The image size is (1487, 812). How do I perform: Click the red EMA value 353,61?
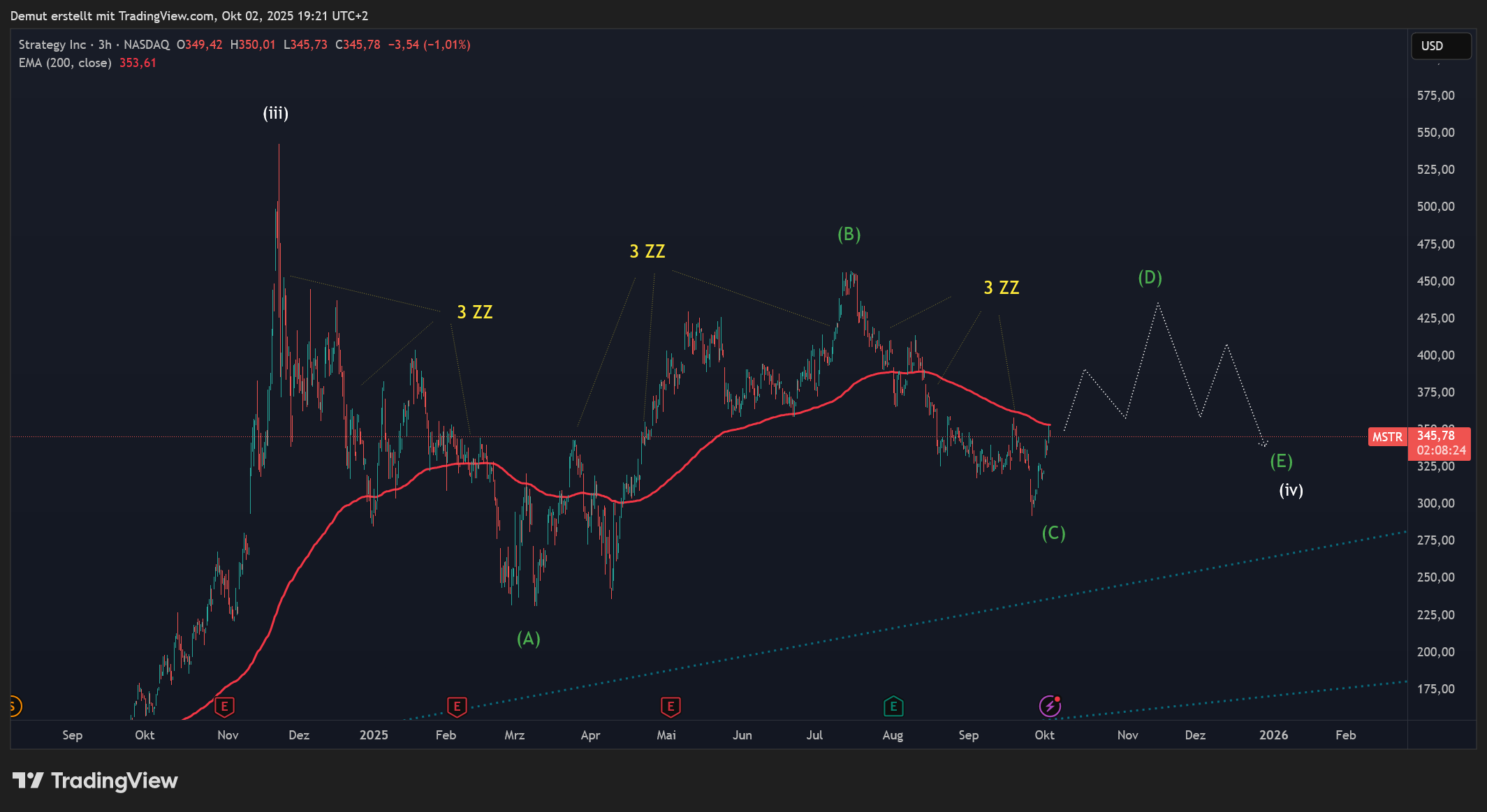coord(138,63)
